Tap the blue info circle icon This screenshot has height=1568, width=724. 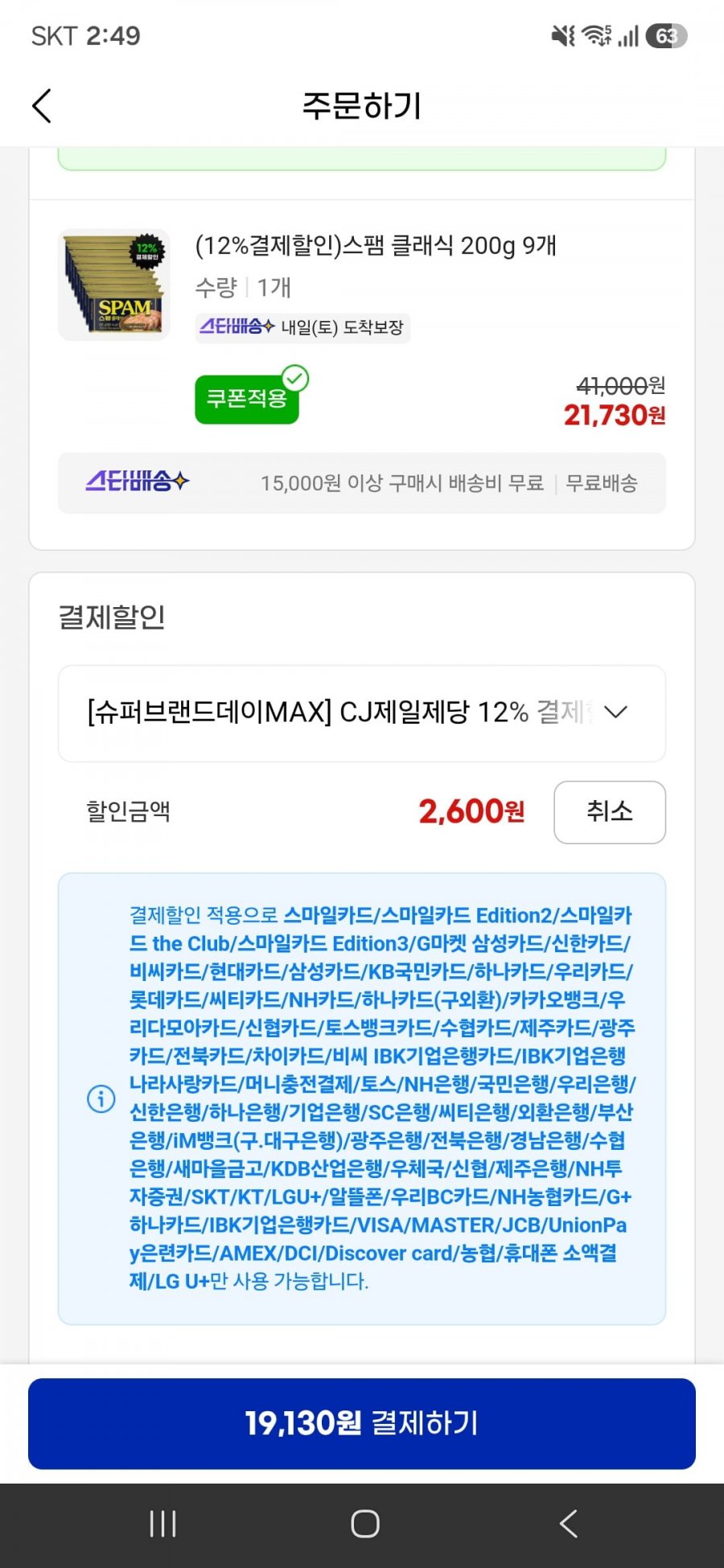coord(101,1098)
